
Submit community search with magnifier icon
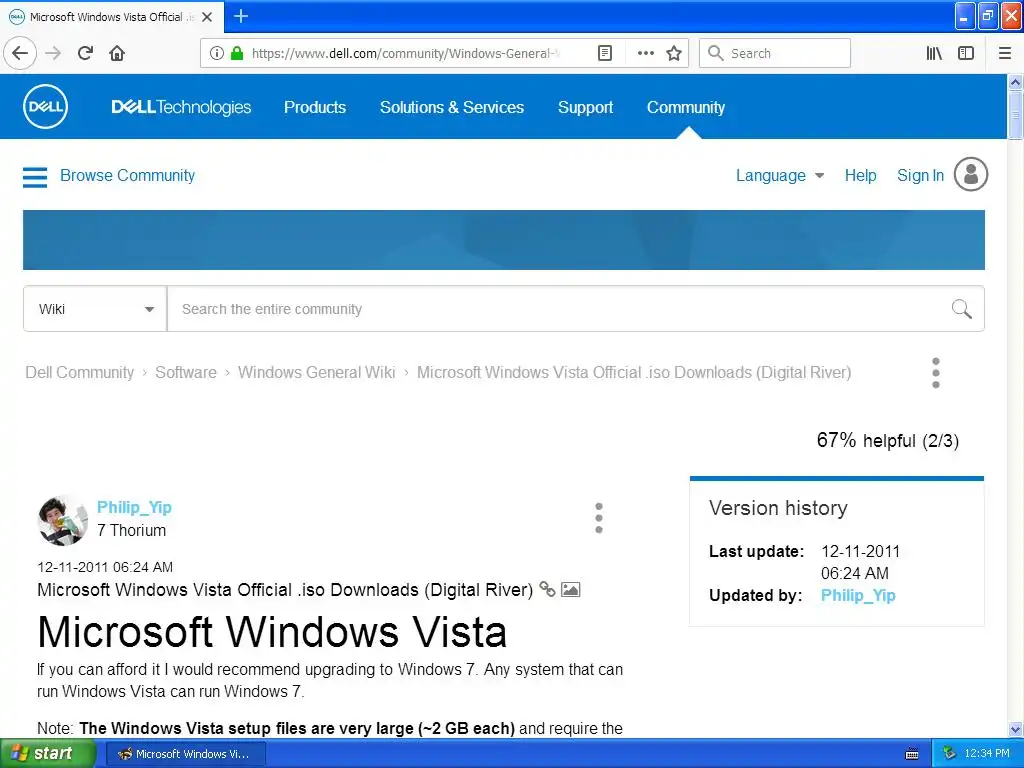(961, 309)
